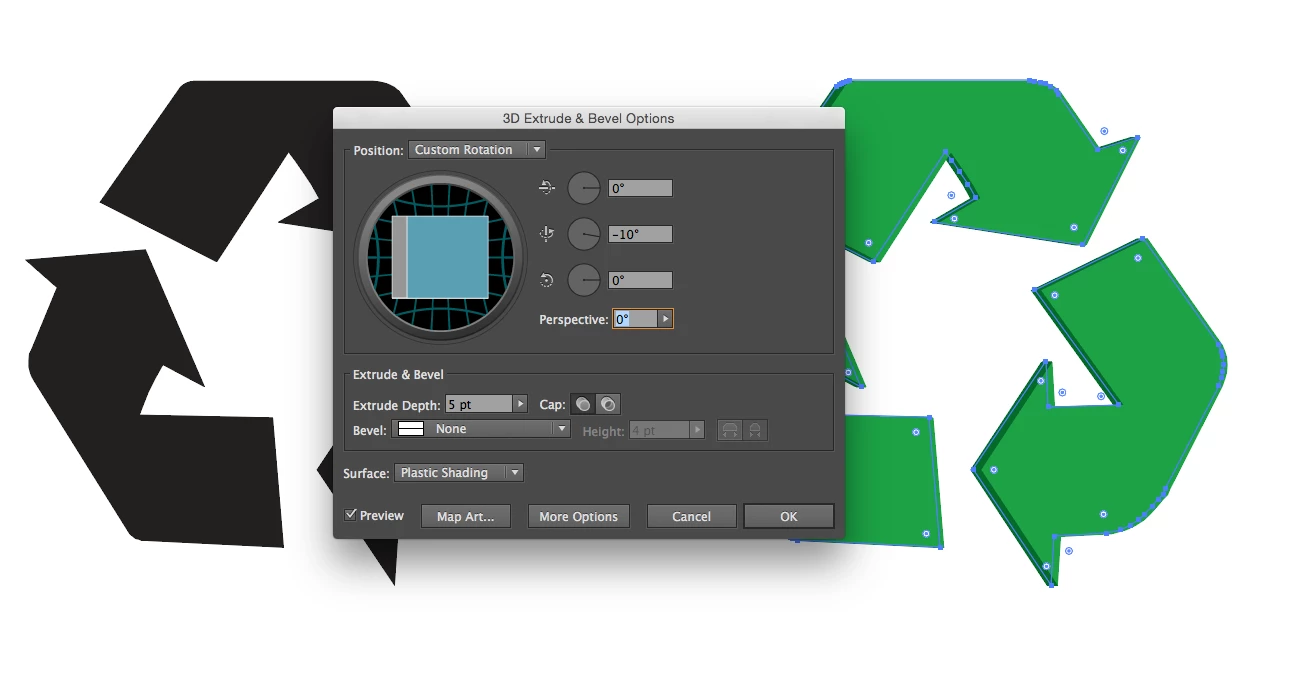
Task: Click the Z axis rotation field showing 0°
Action: [x=640, y=280]
